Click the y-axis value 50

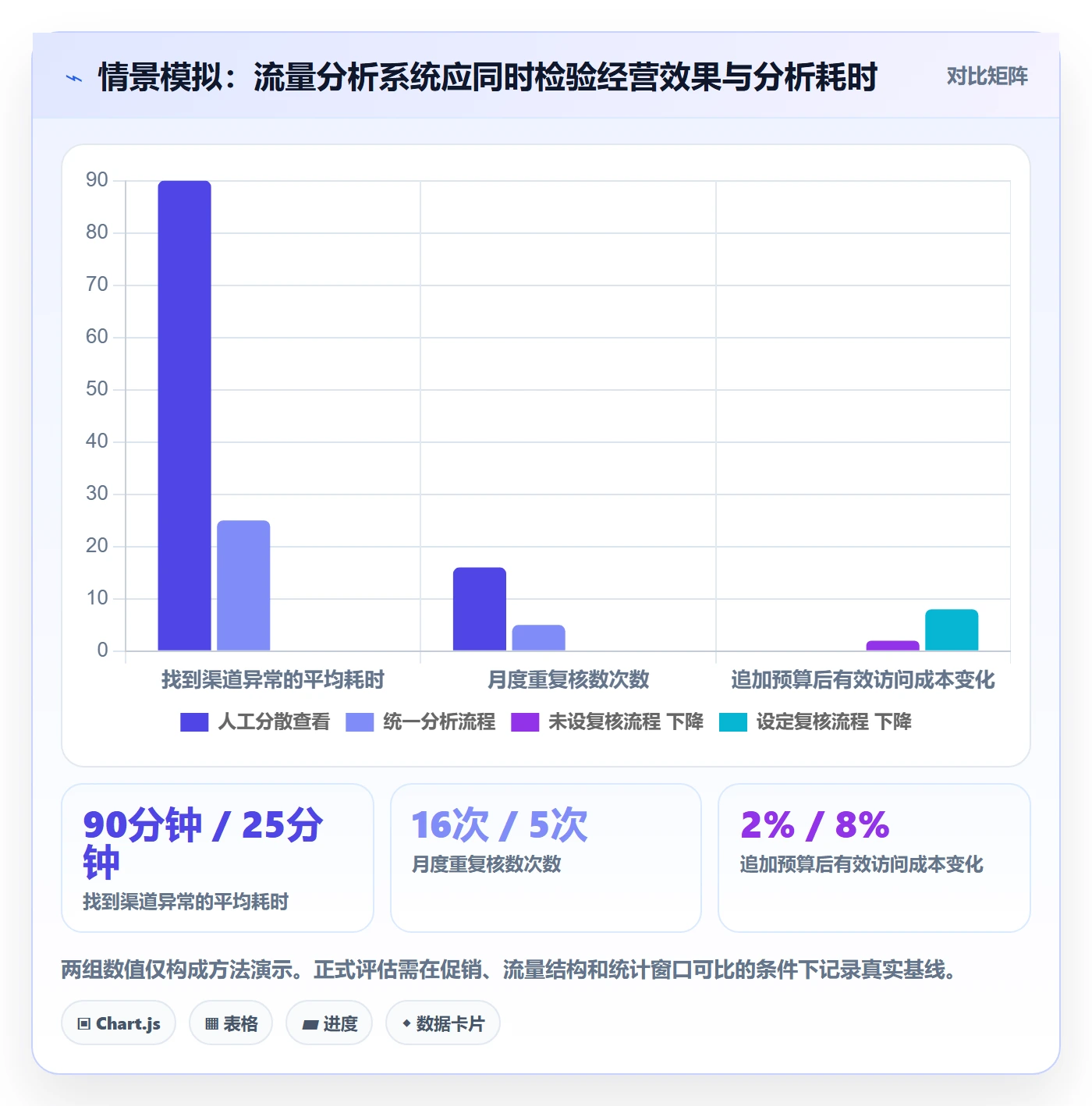point(97,389)
